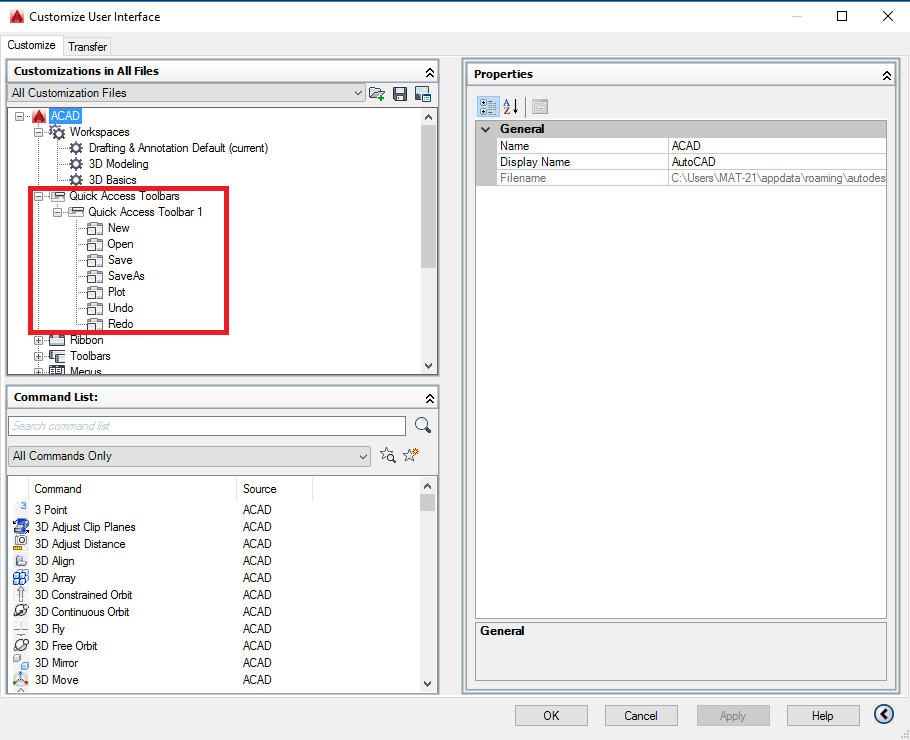Expand the Ribbon tree node
The width and height of the screenshot is (910, 740).
tap(39, 339)
